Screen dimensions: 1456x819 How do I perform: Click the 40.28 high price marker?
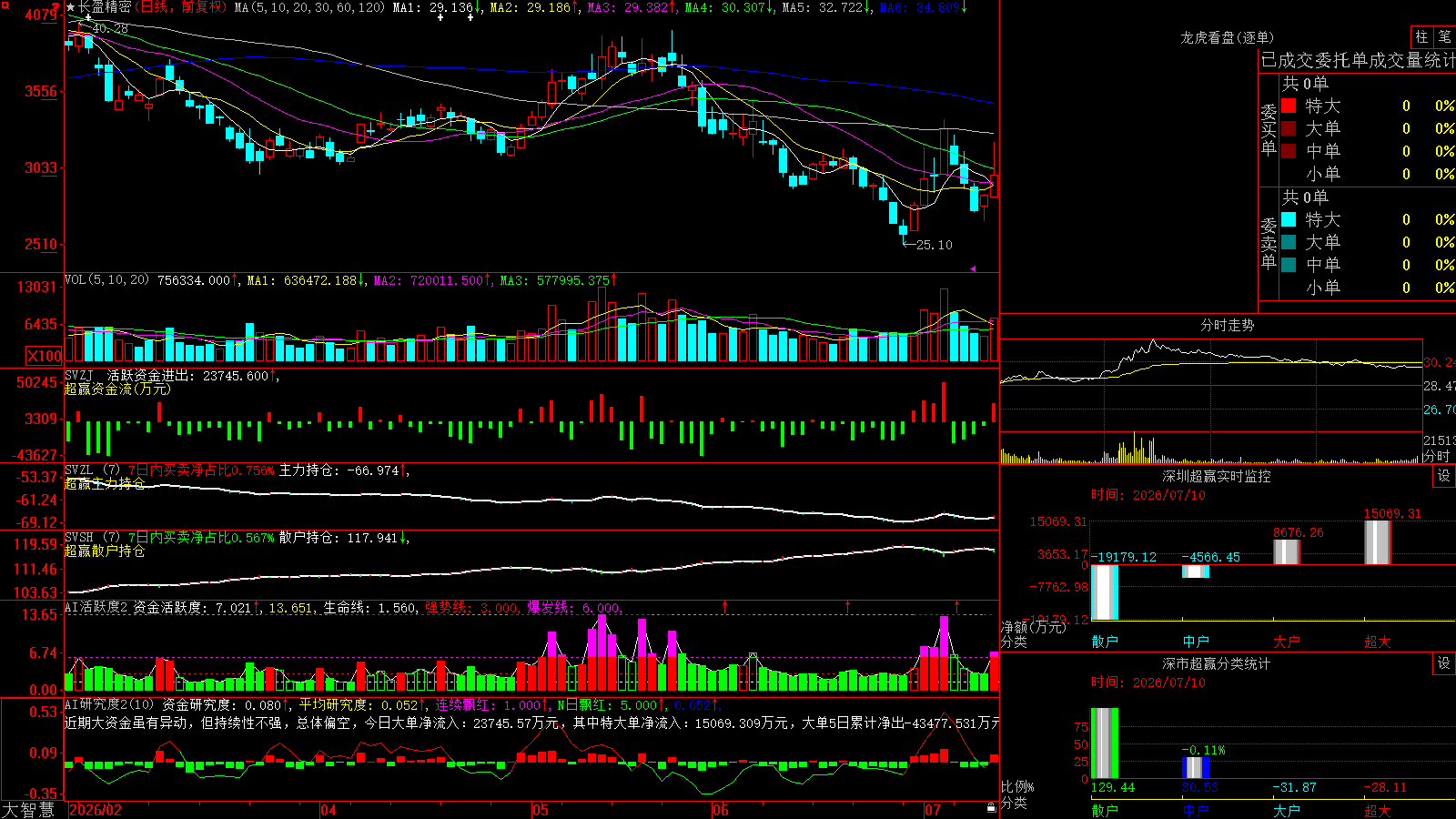pos(110,29)
